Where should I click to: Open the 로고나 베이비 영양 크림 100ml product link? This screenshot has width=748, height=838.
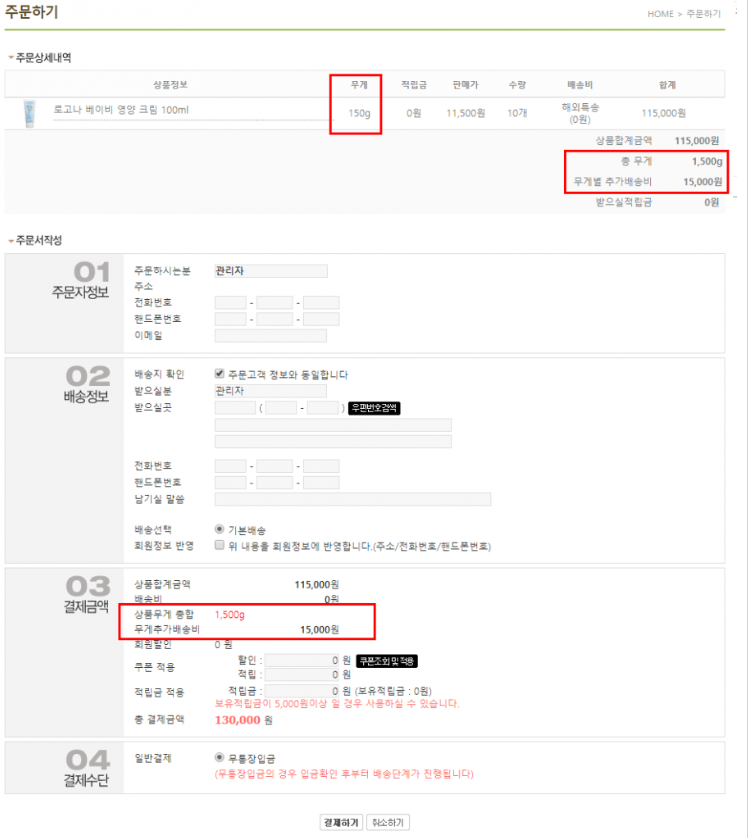(x=121, y=110)
